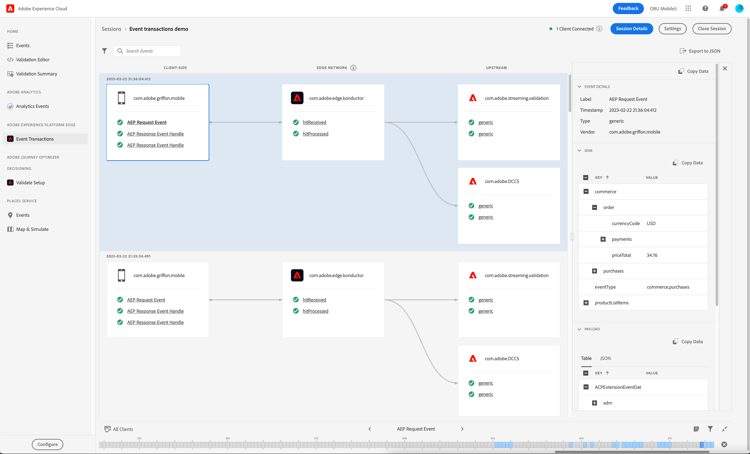This screenshot has width=750, height=454.
Task: Copy Data in the XDM section
Action: click(687, 163)
